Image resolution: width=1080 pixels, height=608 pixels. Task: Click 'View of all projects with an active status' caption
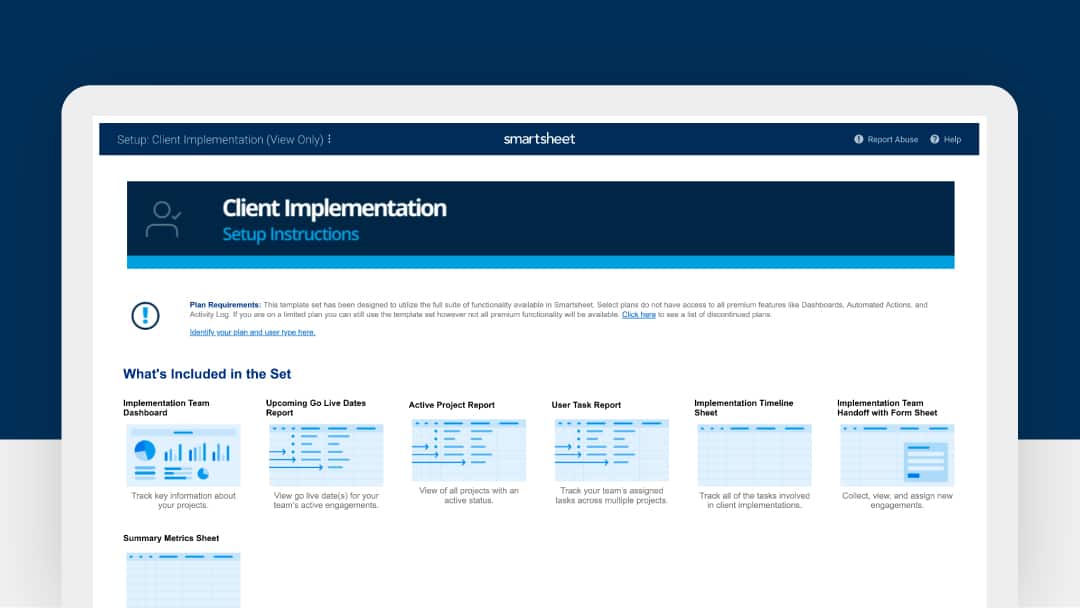click(x=469, y=495)
